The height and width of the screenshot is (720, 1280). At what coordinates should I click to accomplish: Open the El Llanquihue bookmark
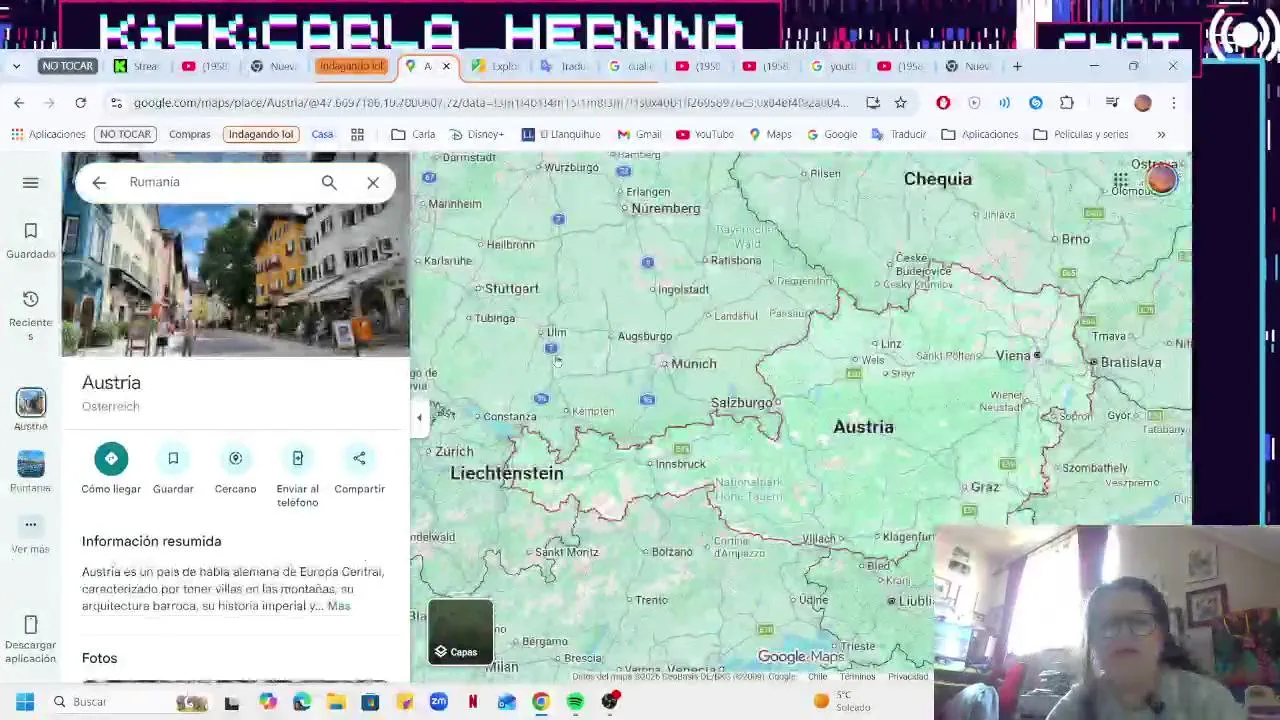coord(560,134)
